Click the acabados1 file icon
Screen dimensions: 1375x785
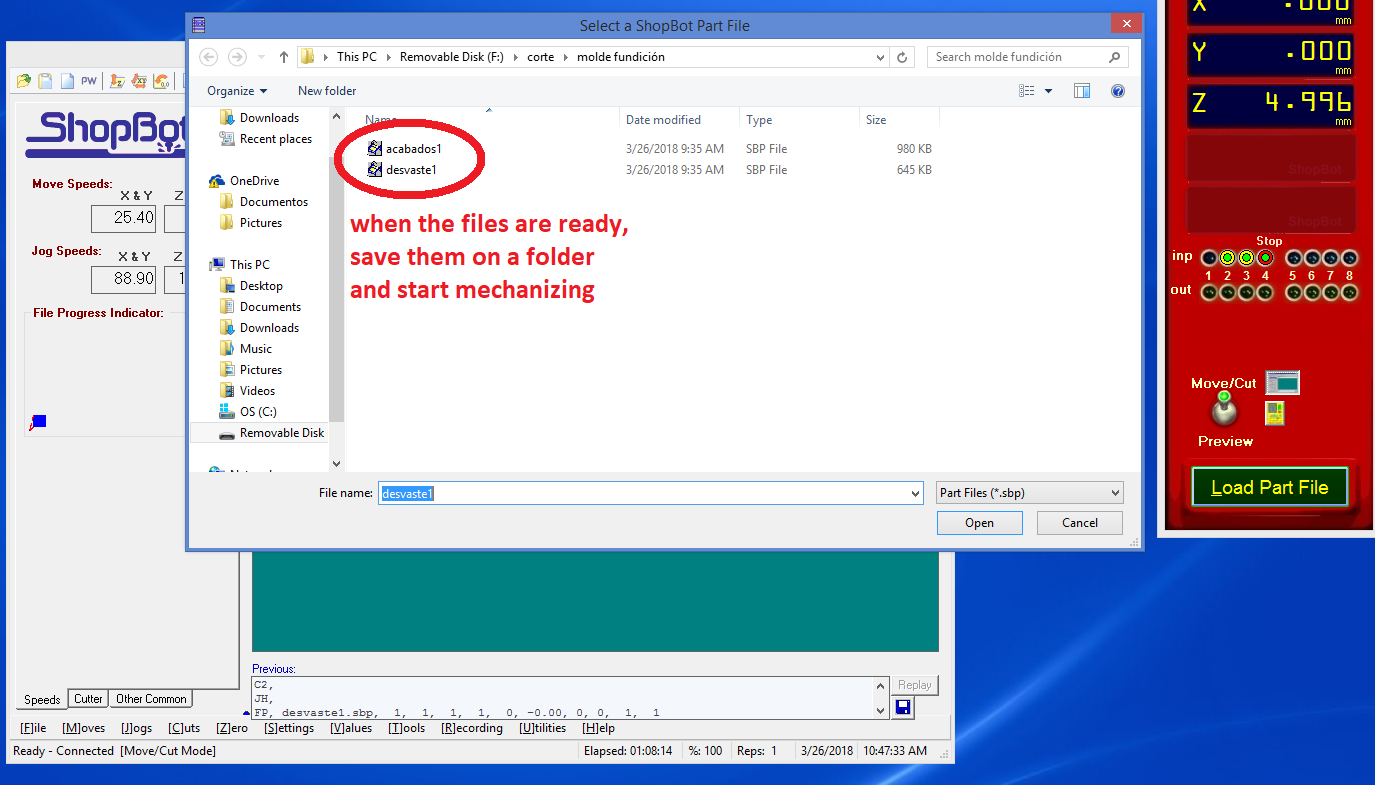(x=375, y=148)
